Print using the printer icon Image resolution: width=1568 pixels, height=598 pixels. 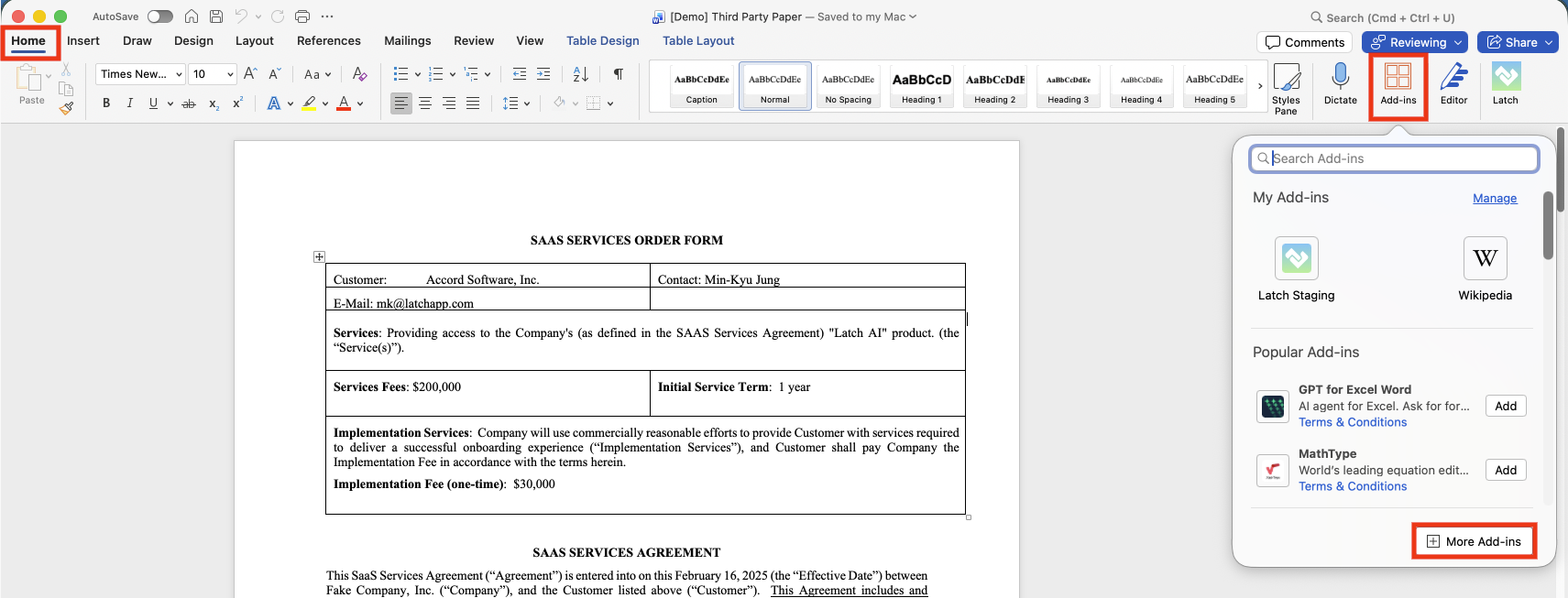(x=302, y=16)
